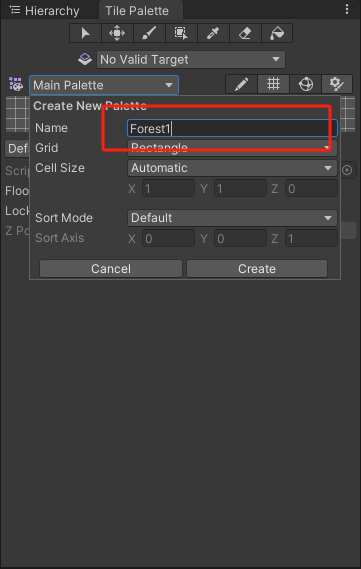Screen dimensions: 361x569
Task: Open brush settings gear icon
Action: pyautogui.click(x=337, y=85)
